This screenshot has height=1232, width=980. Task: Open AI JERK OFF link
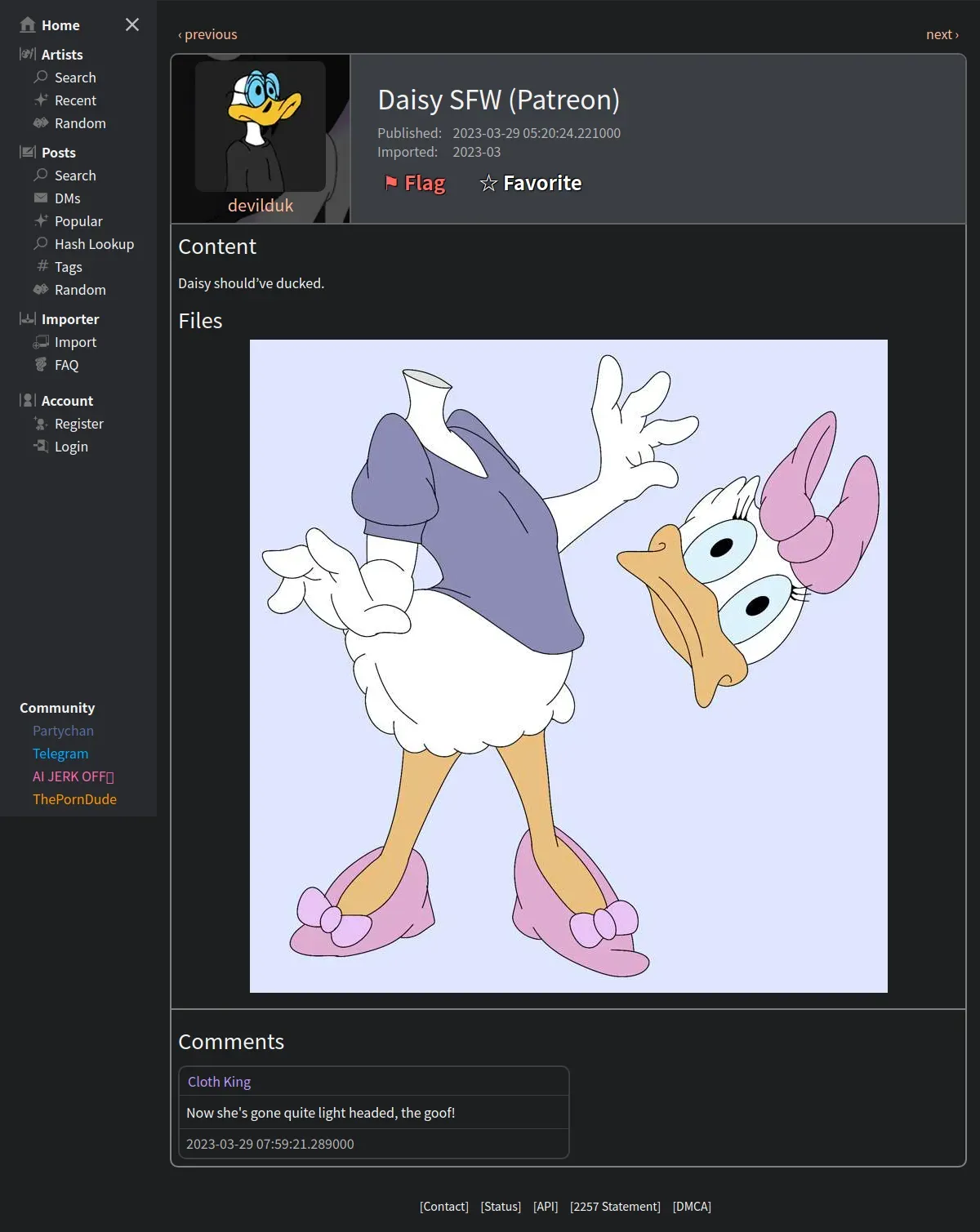point(73,776)
